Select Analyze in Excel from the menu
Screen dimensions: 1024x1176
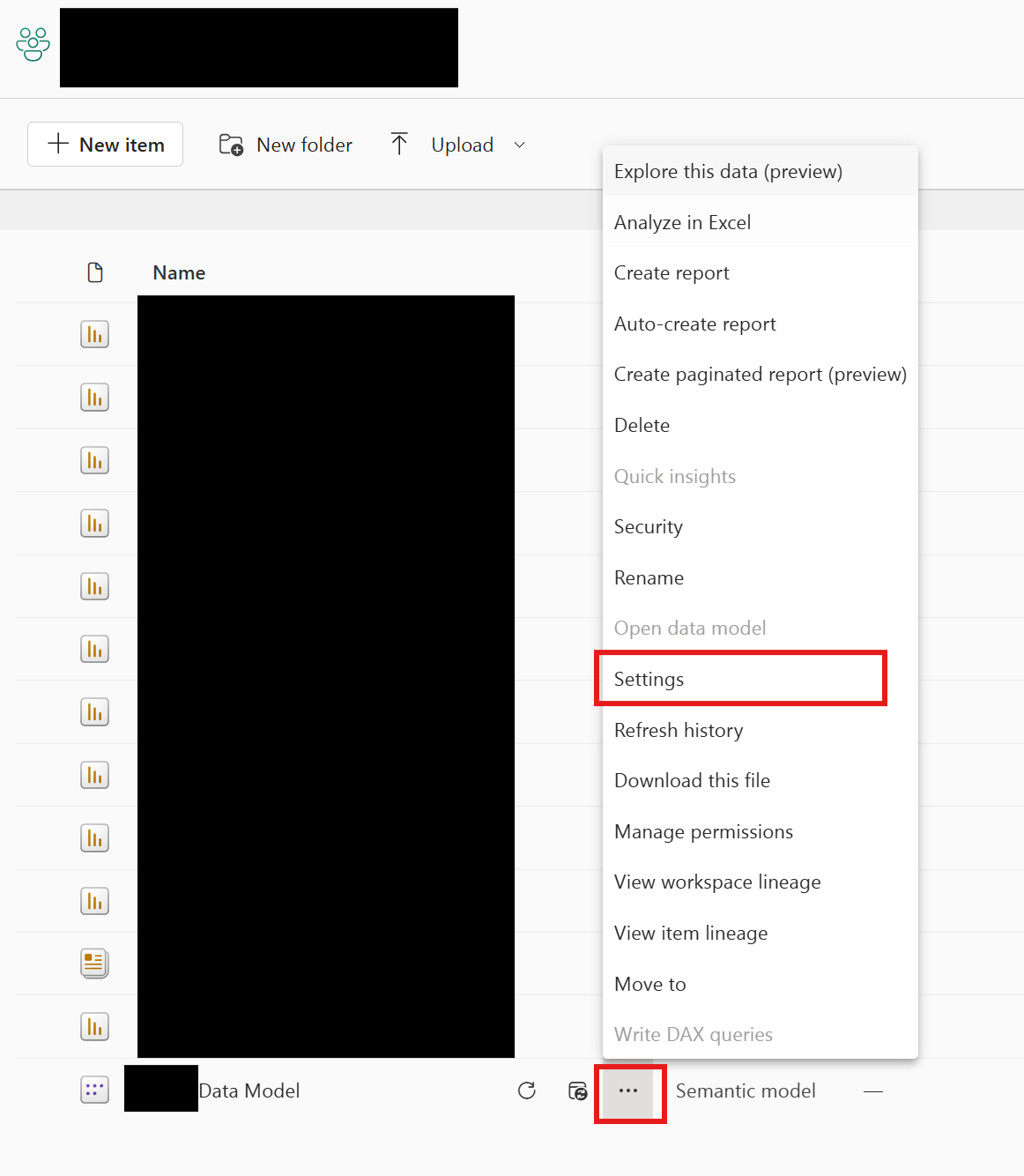pos(682,222)
